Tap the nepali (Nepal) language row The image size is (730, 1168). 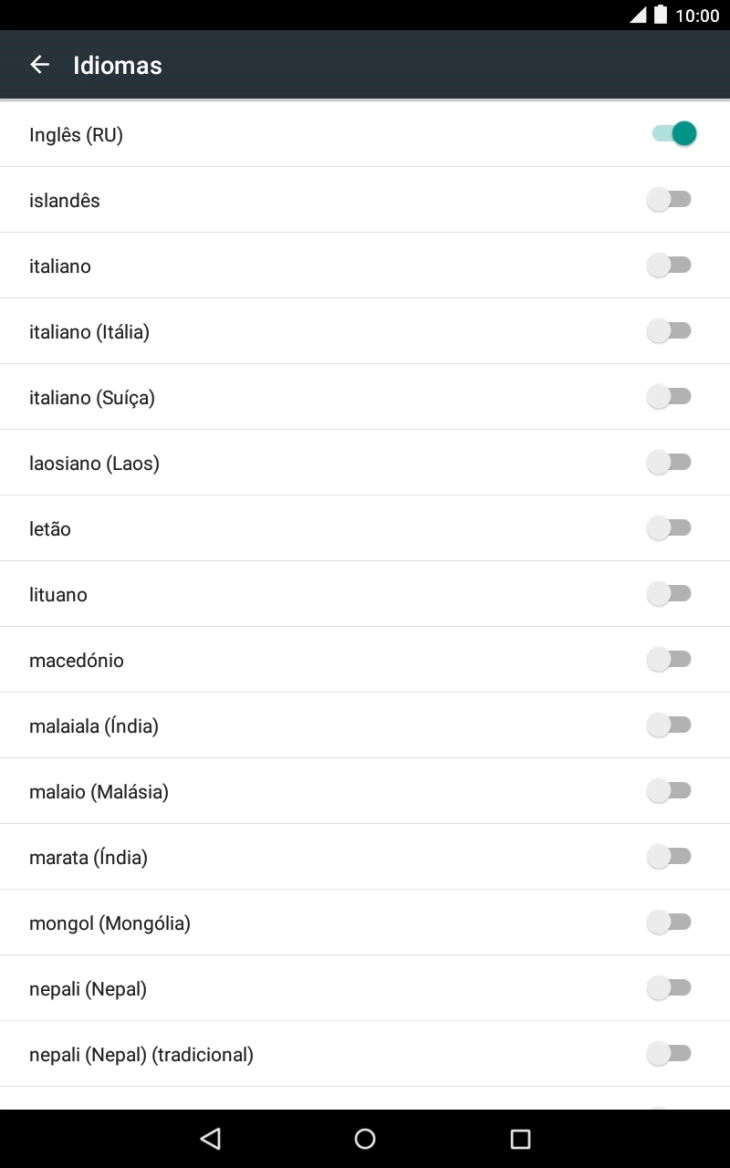point(88,989)
